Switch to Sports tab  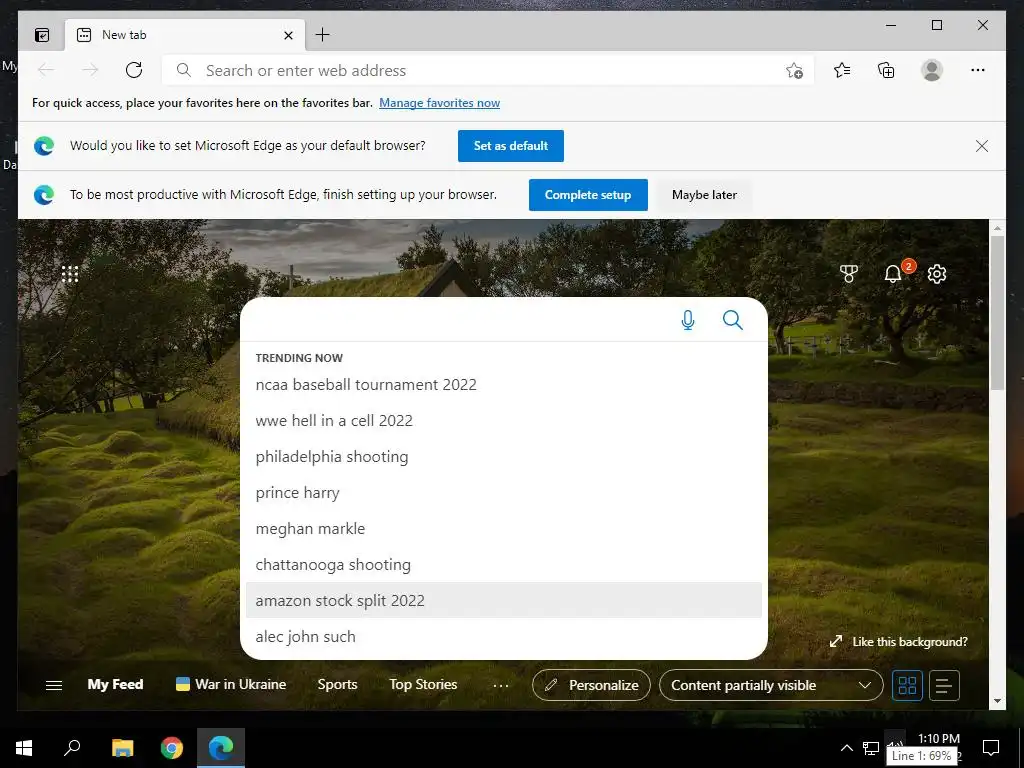[337, 684]
